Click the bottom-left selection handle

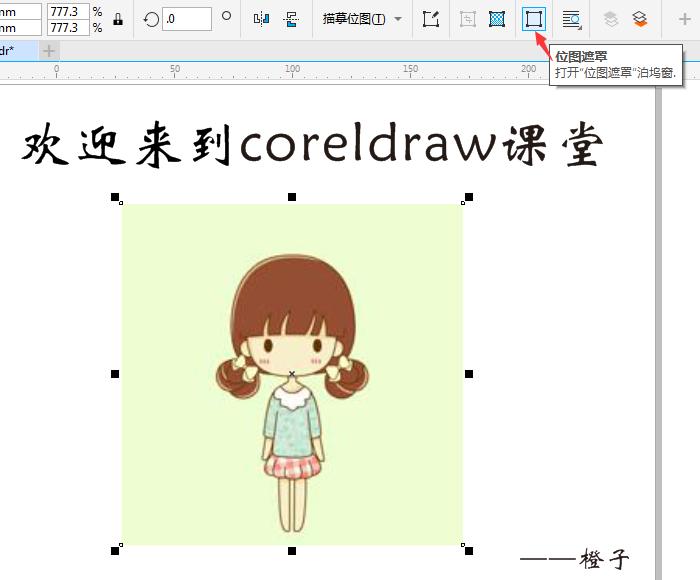(x=115, y=551)
